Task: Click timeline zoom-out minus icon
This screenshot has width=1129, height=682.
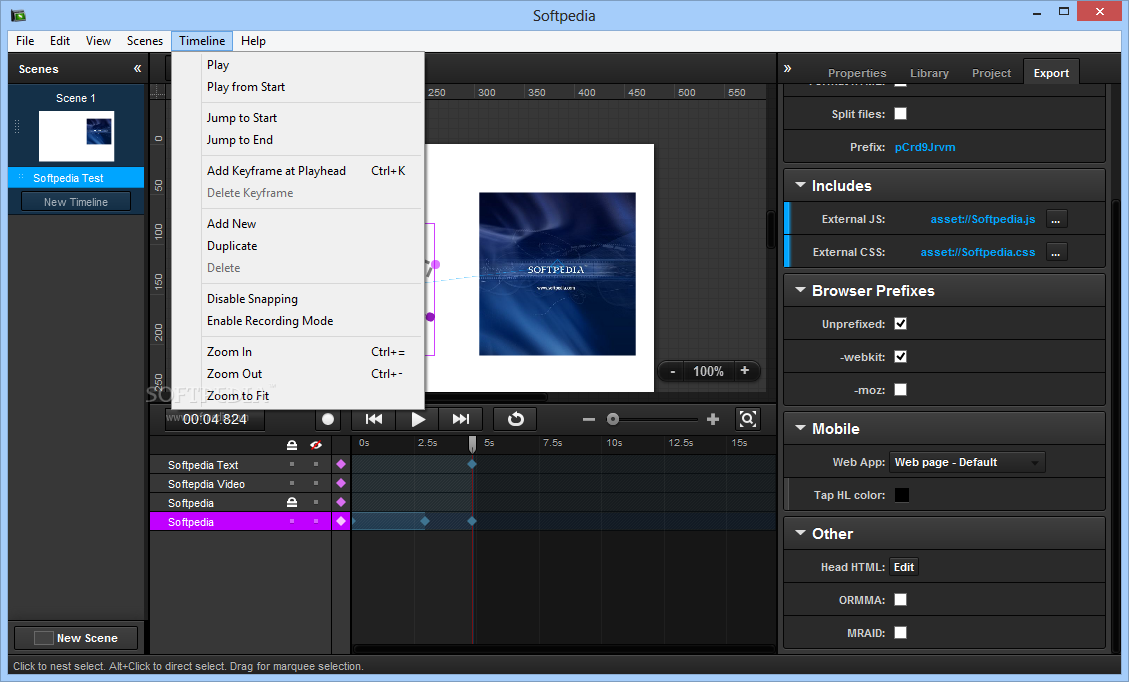Action: coord(589,419)
